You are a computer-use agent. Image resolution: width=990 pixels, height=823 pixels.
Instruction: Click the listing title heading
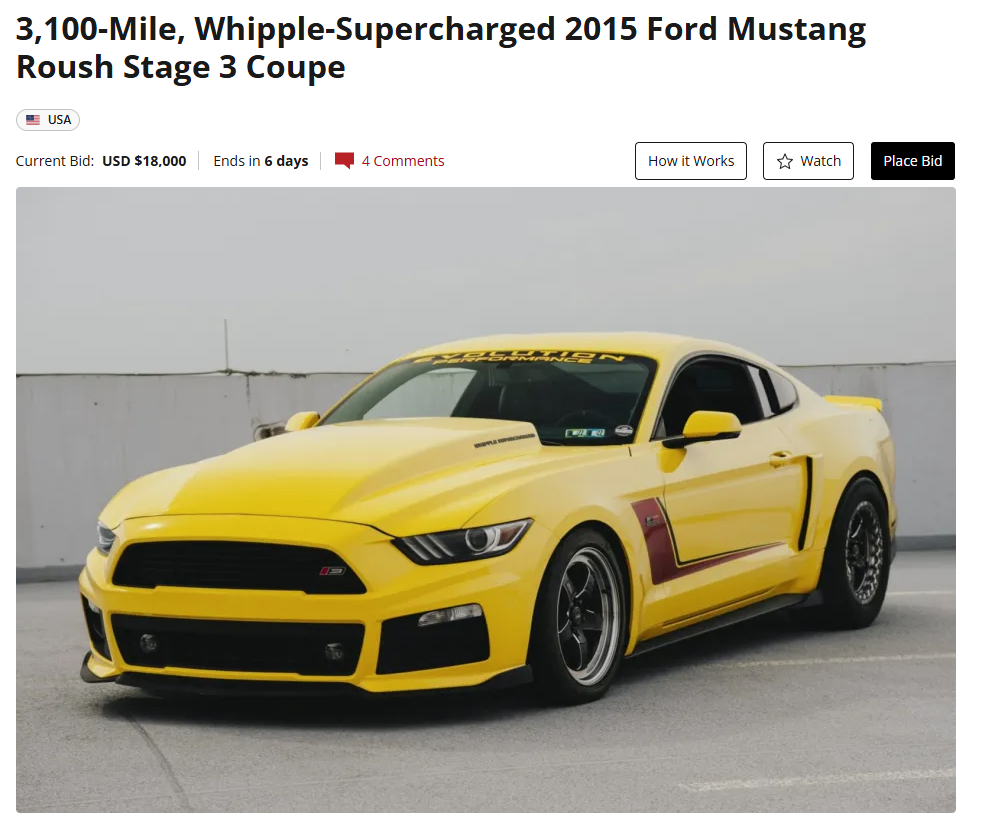(x=441, y=48)
